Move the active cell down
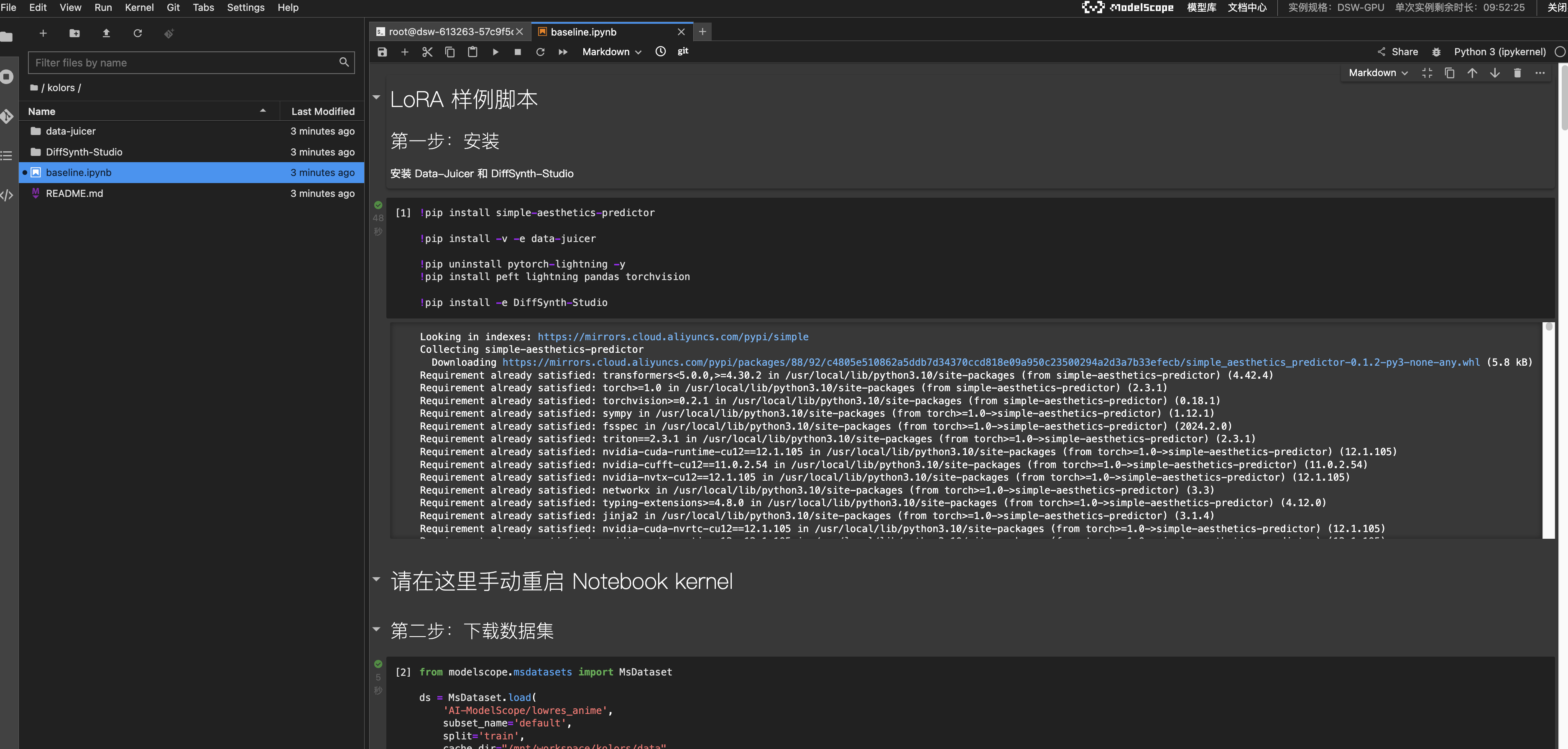The image size is (1568, 749). point(1494,73)
